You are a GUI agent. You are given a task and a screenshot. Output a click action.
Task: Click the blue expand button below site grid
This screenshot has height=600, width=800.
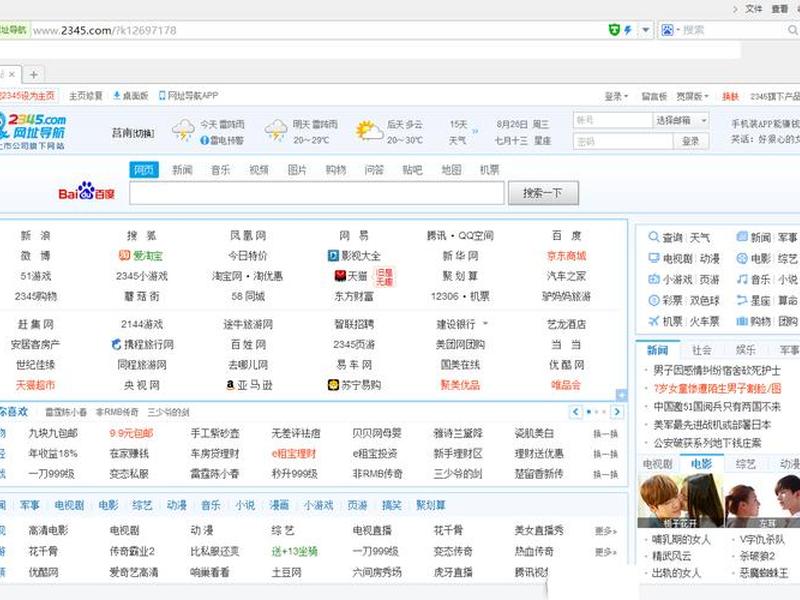point(621,395)
